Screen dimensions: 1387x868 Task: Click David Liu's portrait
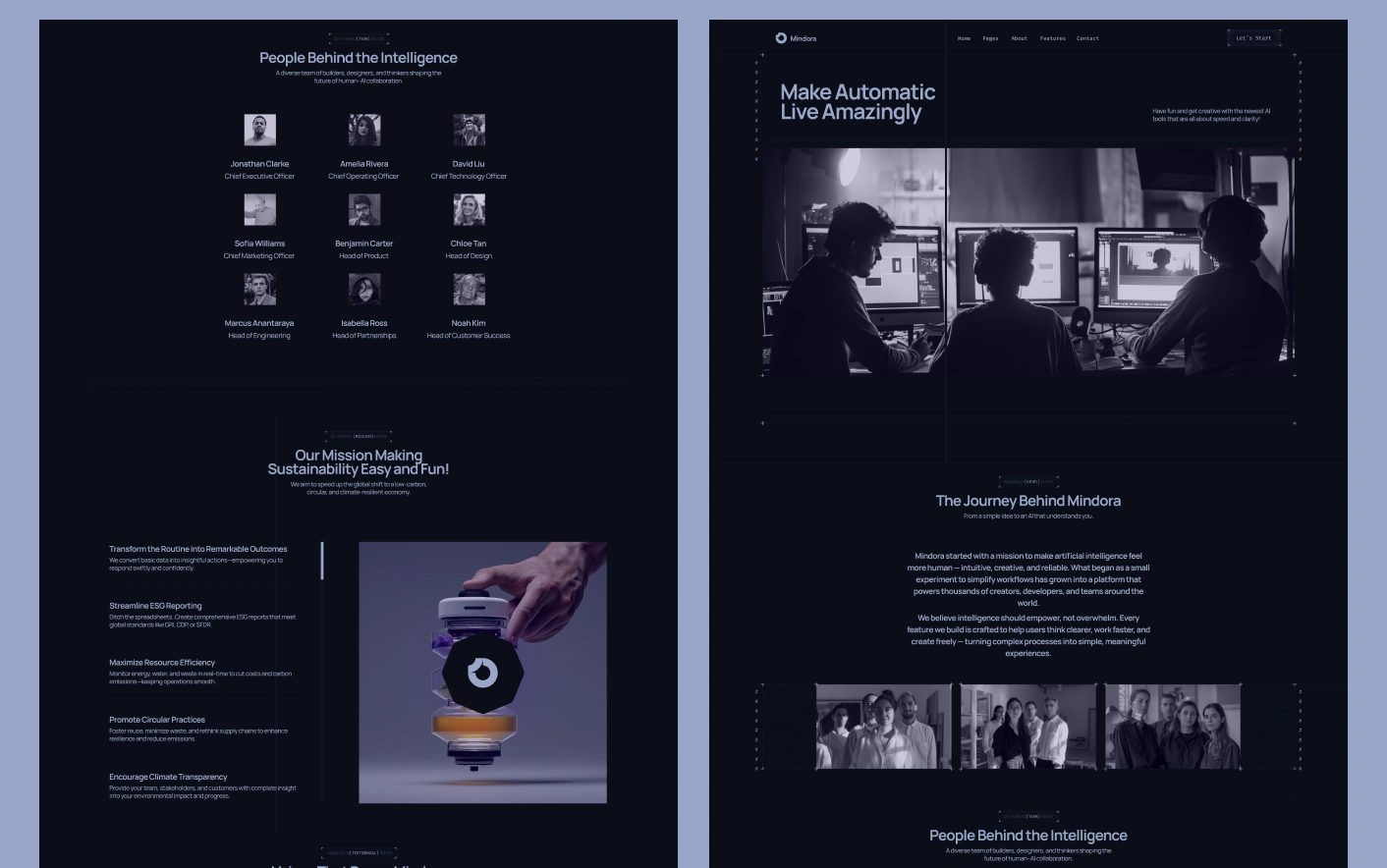[x=469, y=130]
